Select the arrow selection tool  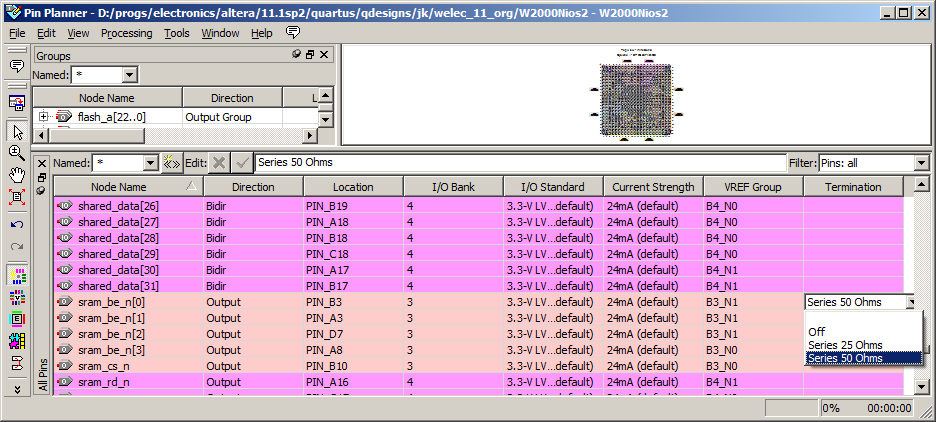click(17, 130)
